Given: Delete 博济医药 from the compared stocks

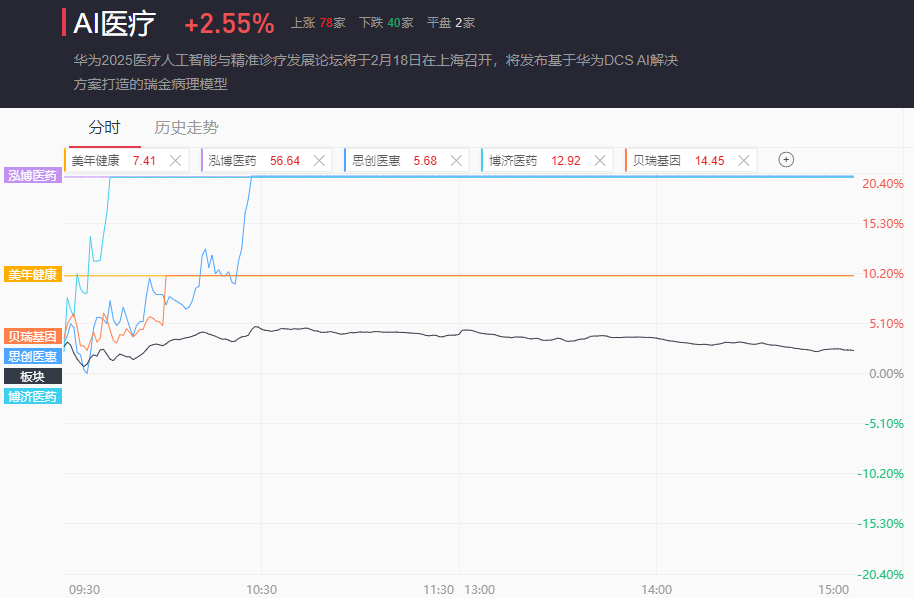Looking at the screenshot, I should [599, 160].
